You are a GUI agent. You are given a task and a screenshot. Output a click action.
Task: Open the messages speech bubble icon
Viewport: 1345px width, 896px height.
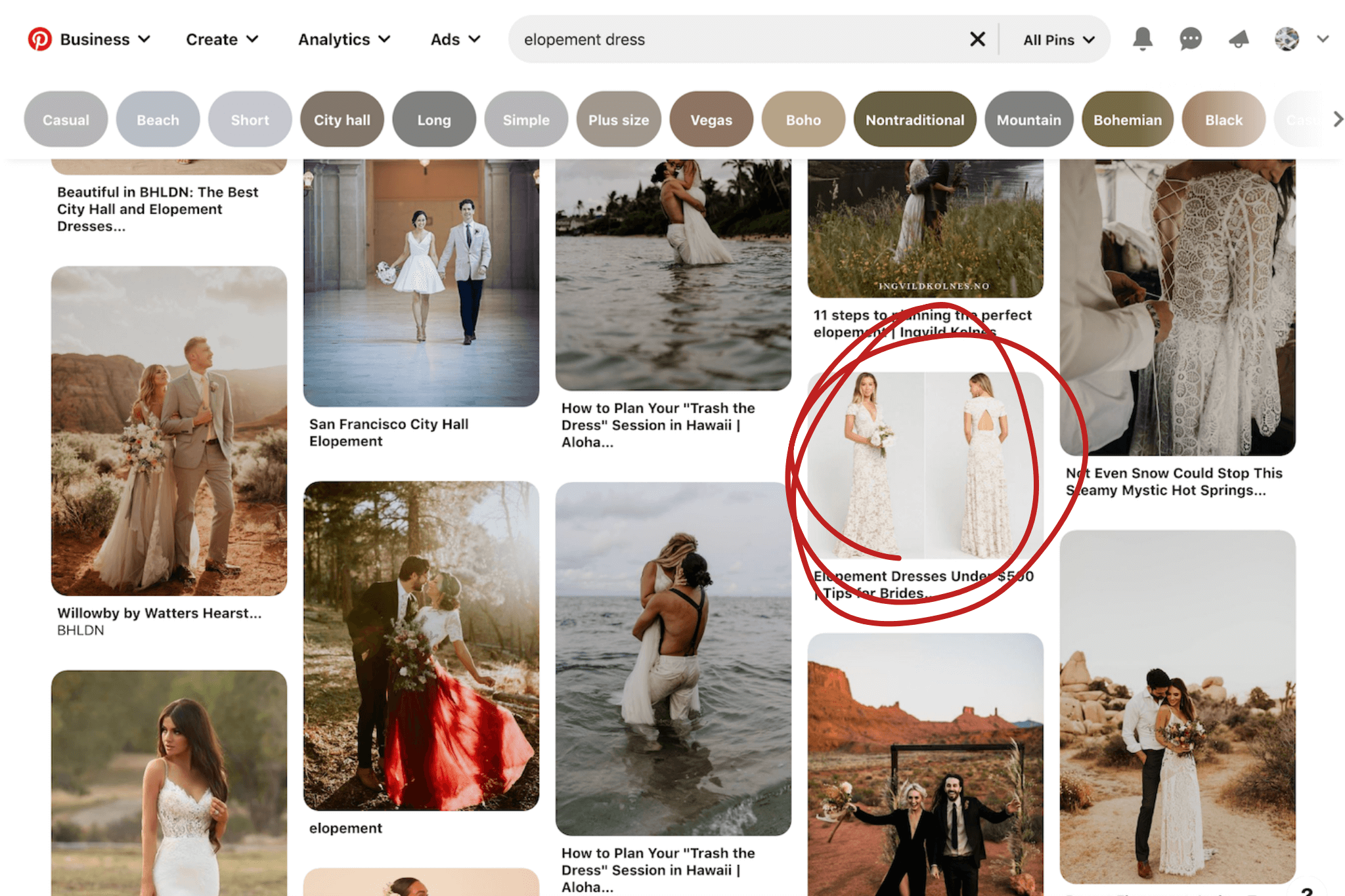1191,39
